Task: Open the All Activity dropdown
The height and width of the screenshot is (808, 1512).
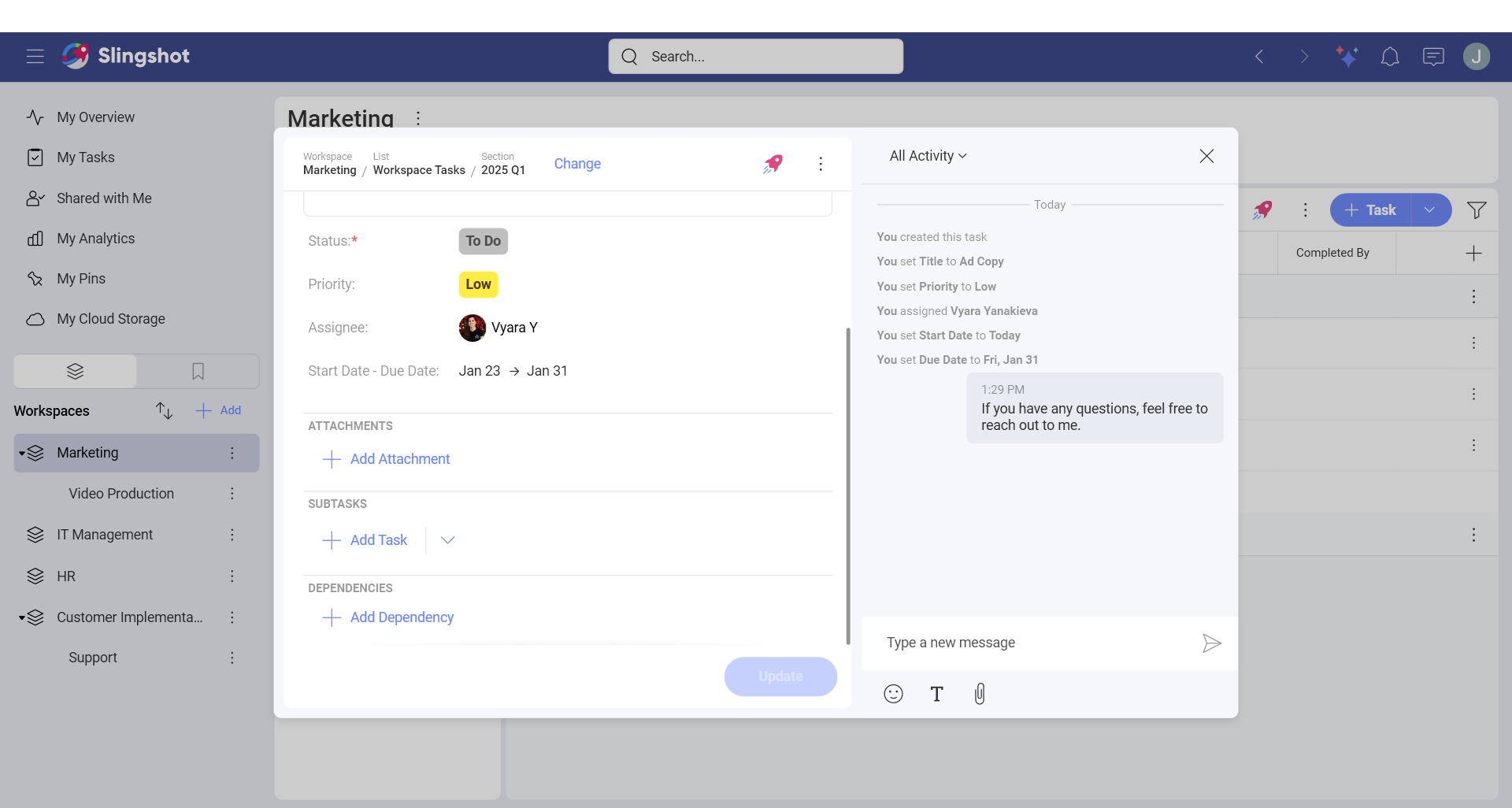Action: point(928,156)
